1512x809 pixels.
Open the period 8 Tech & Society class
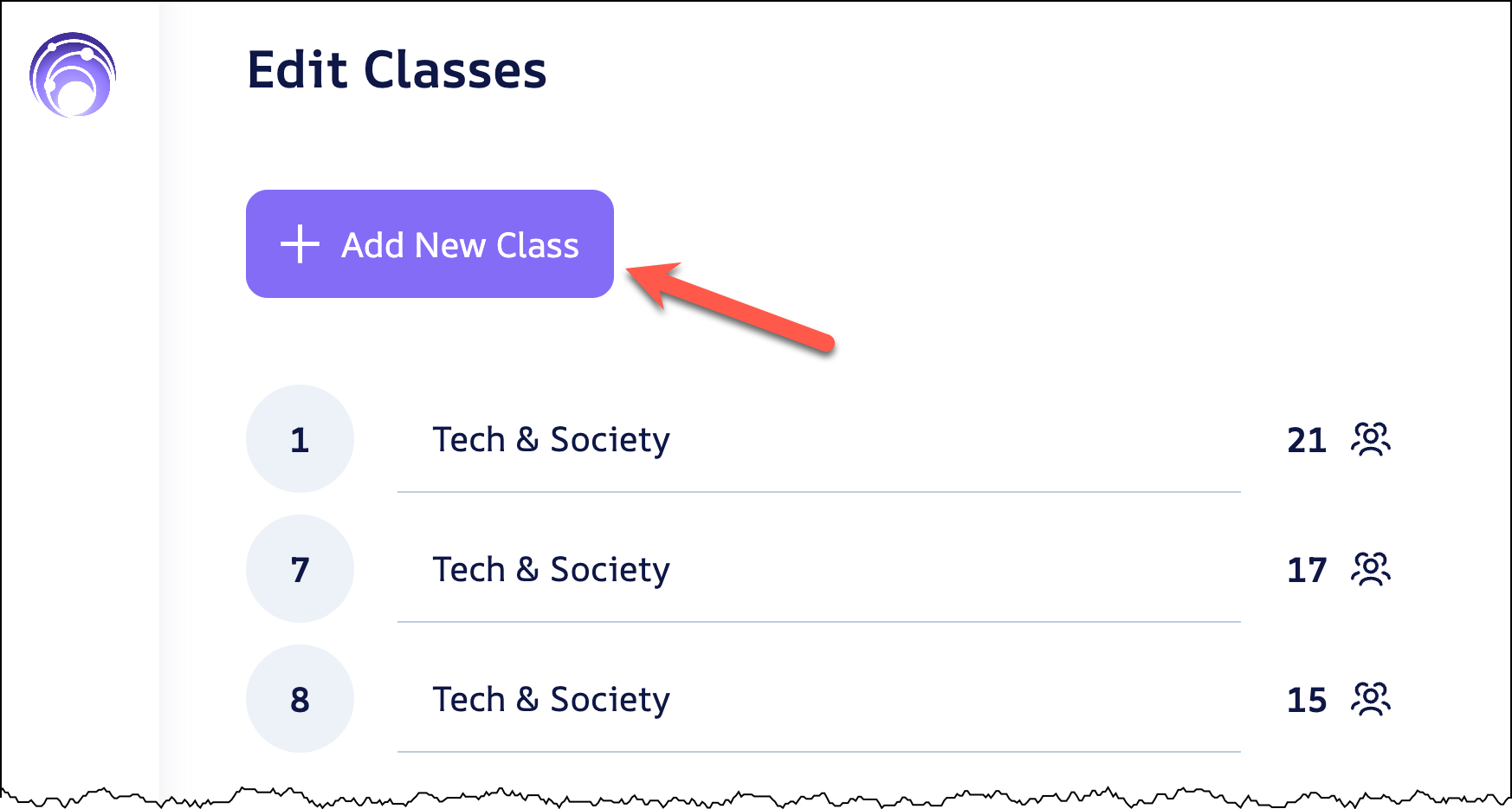[551, 700]
